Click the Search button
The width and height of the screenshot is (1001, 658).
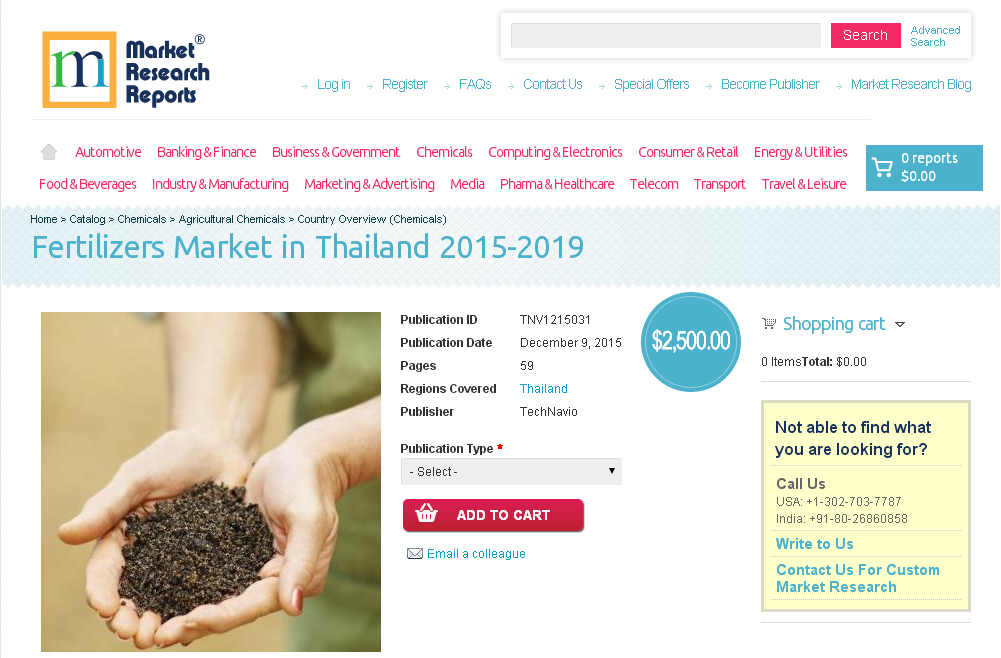tap(865, 34)
